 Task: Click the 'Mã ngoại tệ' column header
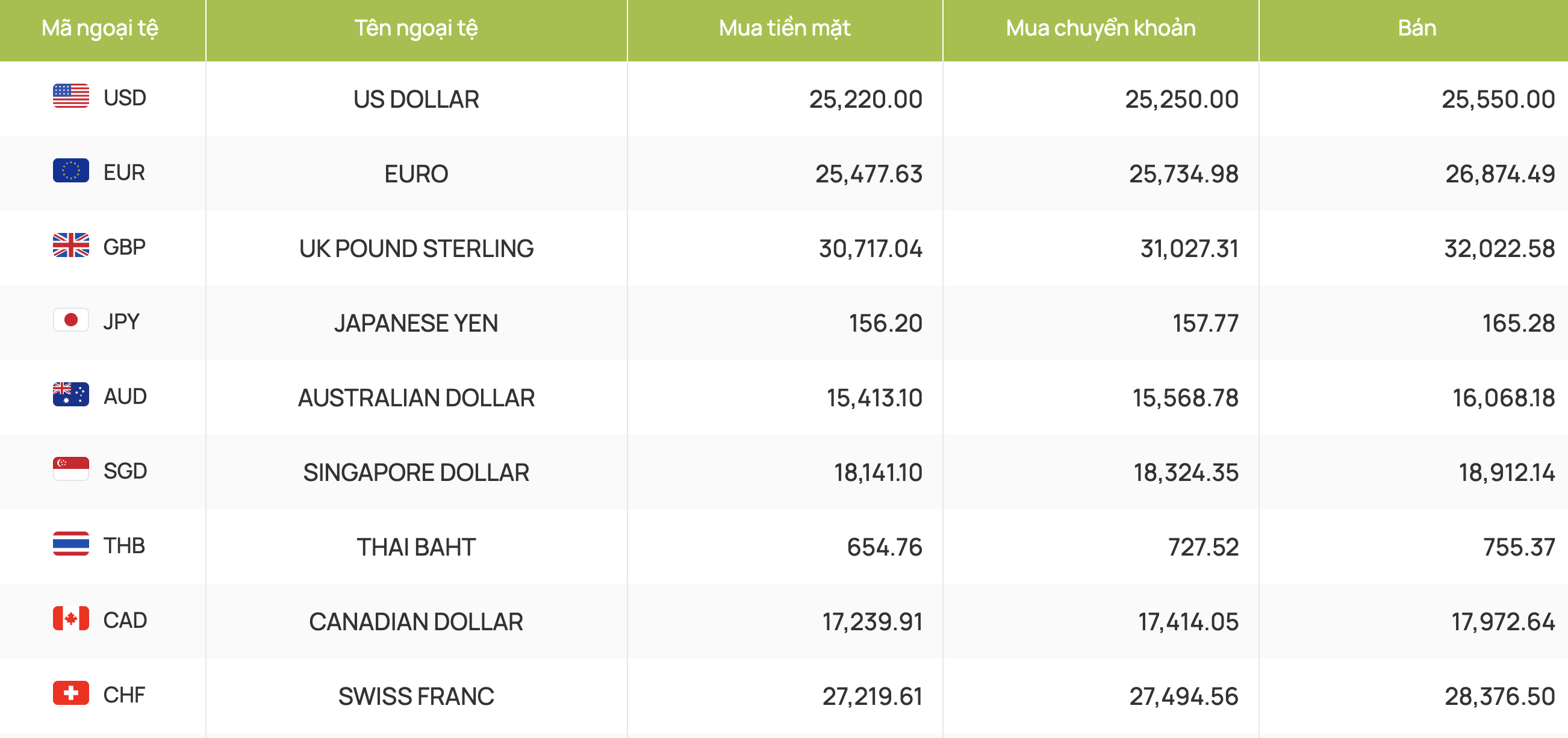100,29
